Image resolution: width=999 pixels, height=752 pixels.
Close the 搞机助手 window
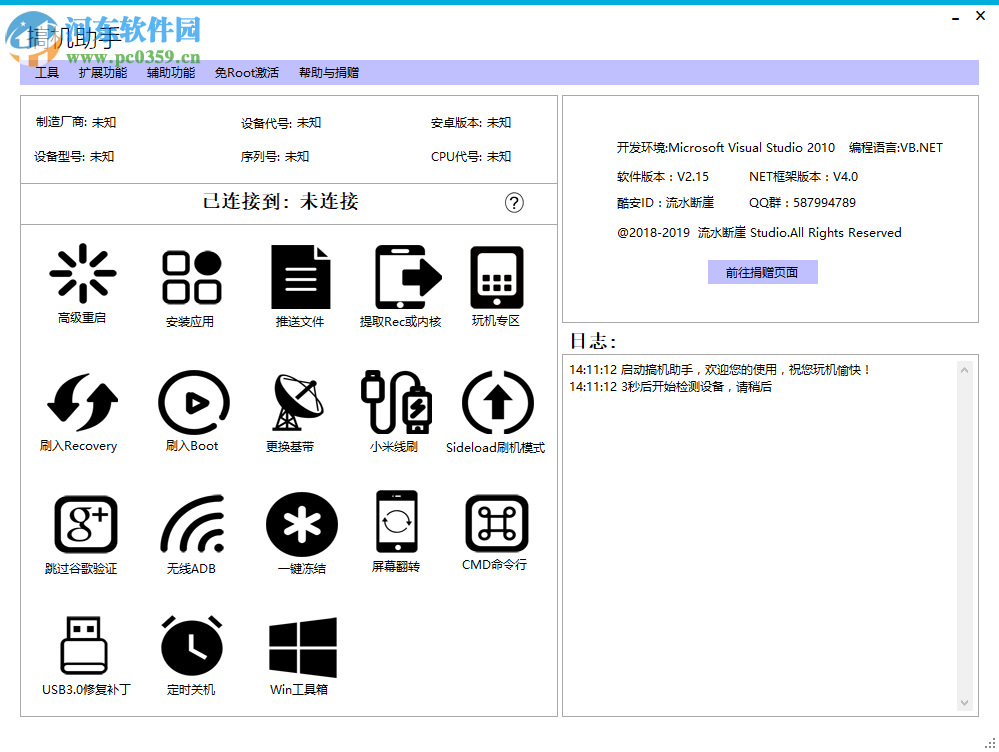pos(981,16)
